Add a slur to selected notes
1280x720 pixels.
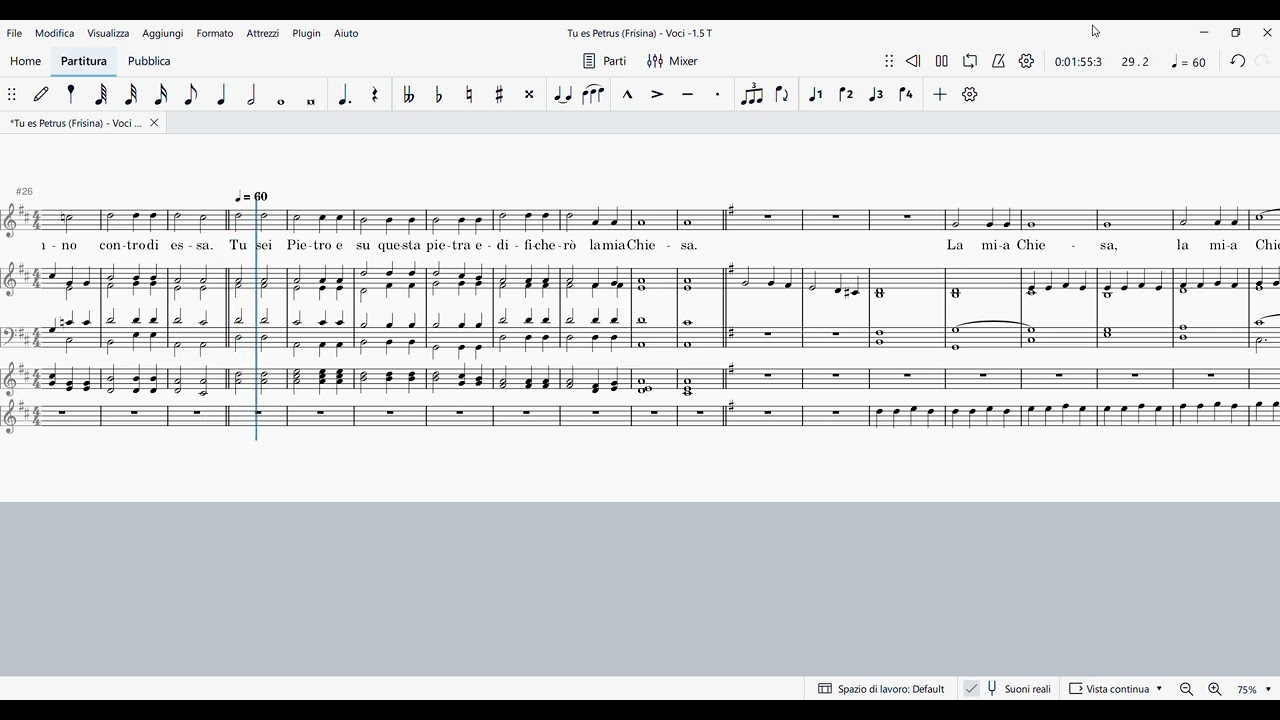(593, 94)
